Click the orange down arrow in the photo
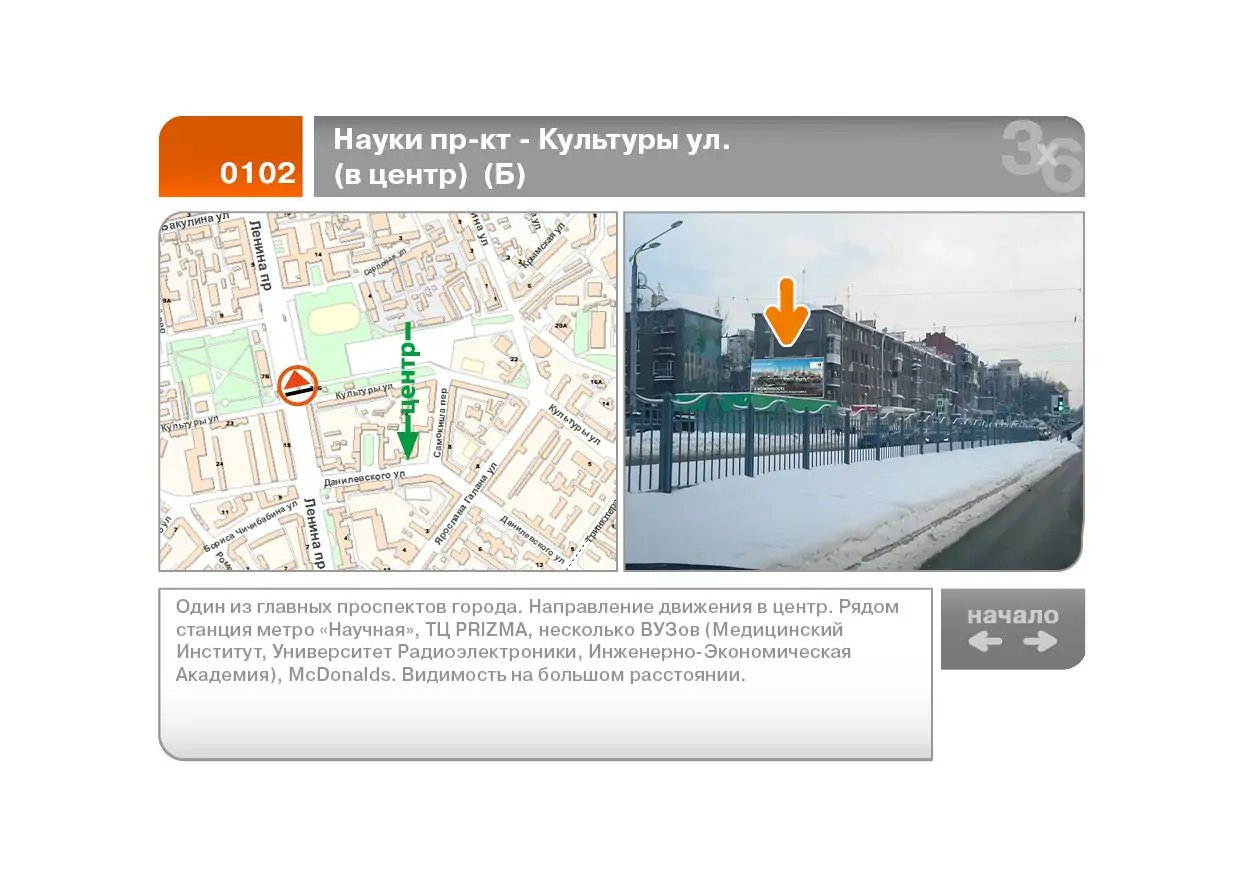The height and width of the screenshot is (874, 1240). (787, 314)
